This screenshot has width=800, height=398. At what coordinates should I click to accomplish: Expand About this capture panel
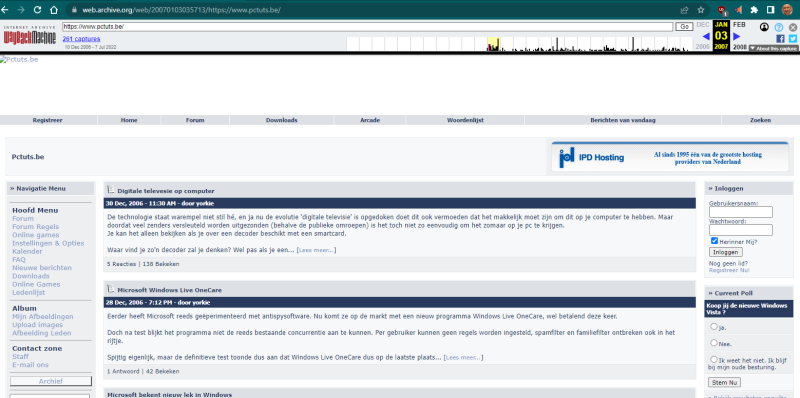[773, 48]
